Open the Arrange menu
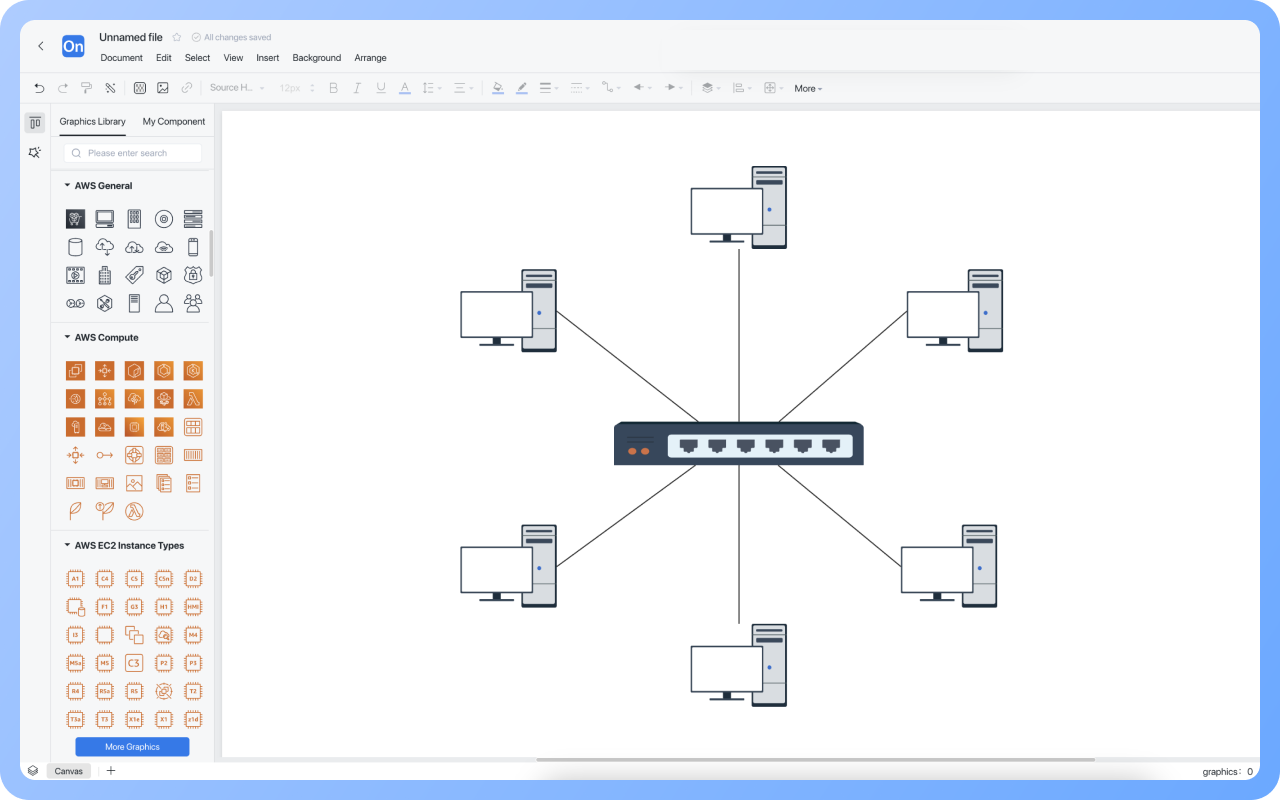The width and height of the screenshot is (1280, 800). coord(370,58)
